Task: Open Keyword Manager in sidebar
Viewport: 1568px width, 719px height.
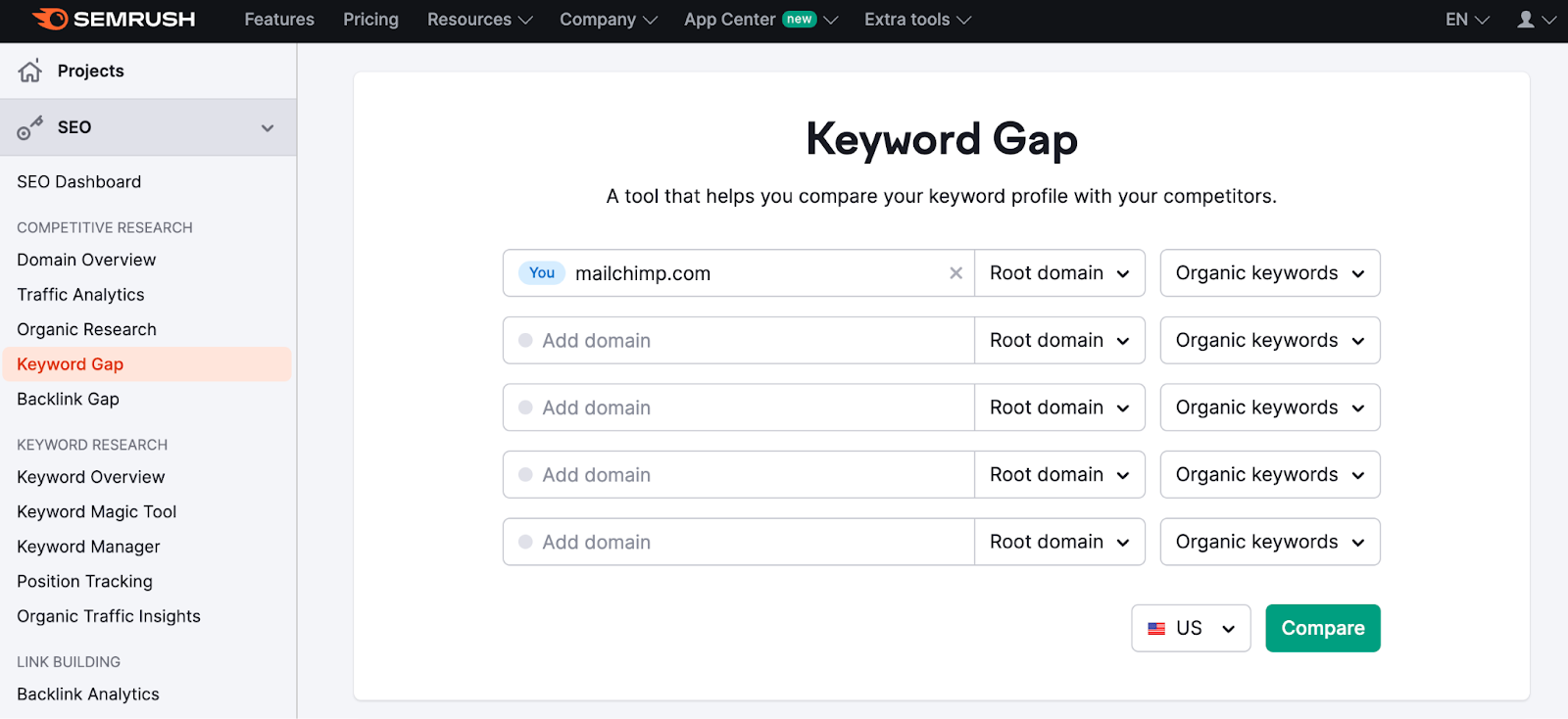Action: coord(88,547)
